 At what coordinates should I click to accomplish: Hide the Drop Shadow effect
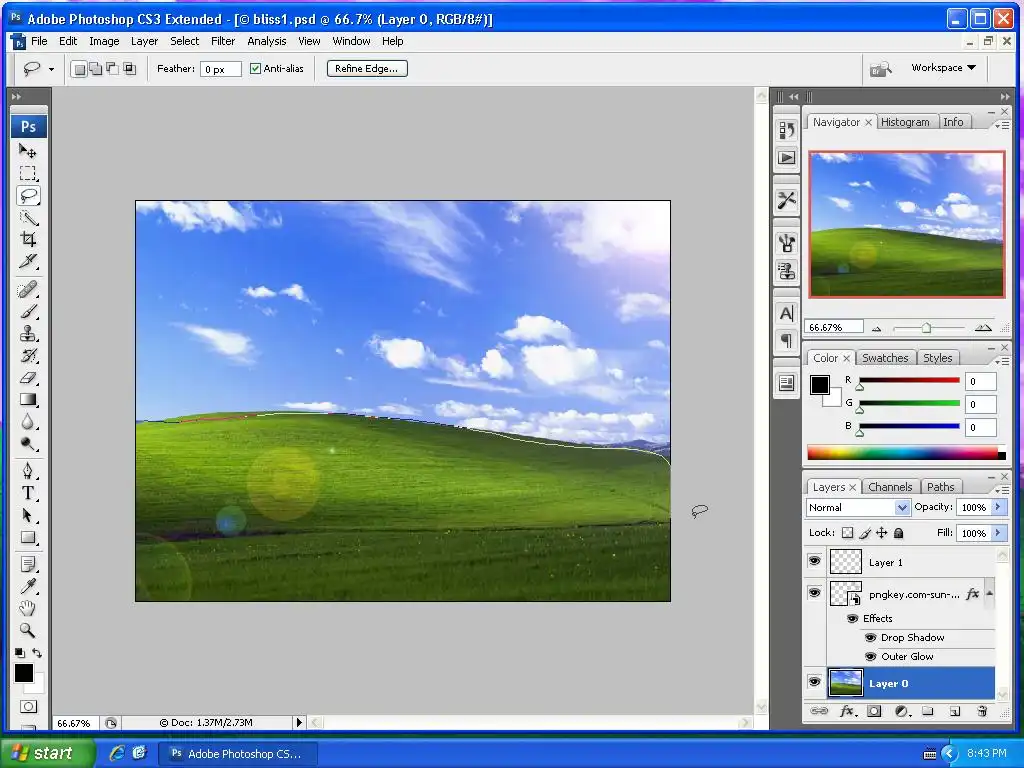pyautogui.click(x=871, y=637)
